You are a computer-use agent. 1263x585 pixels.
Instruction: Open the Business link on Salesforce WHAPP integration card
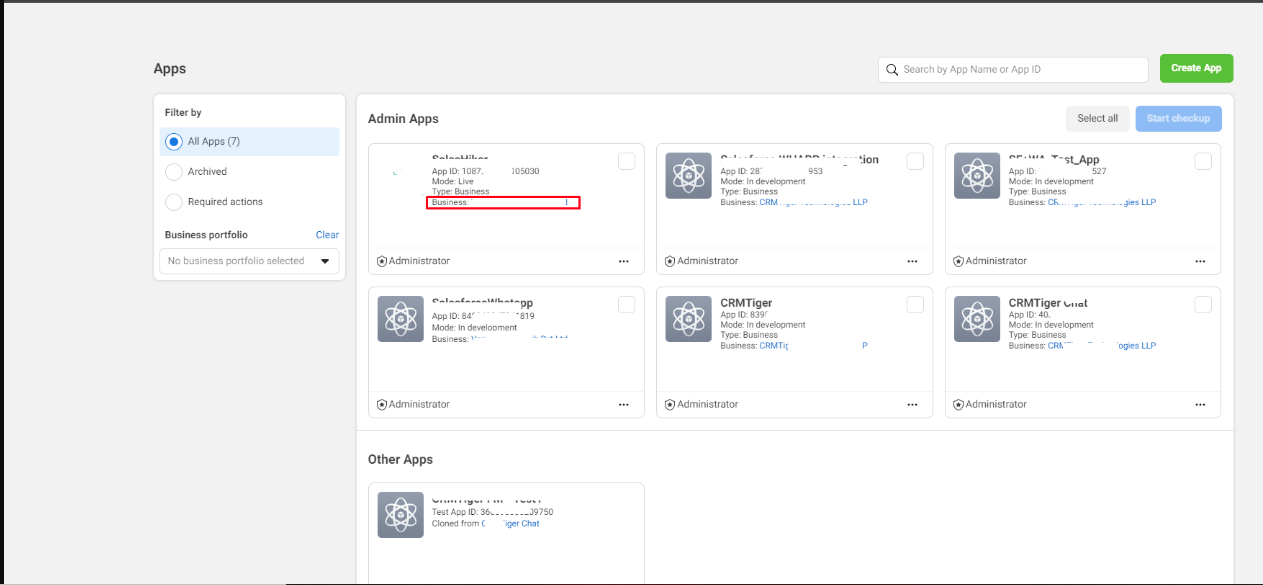tap(813, 202)
